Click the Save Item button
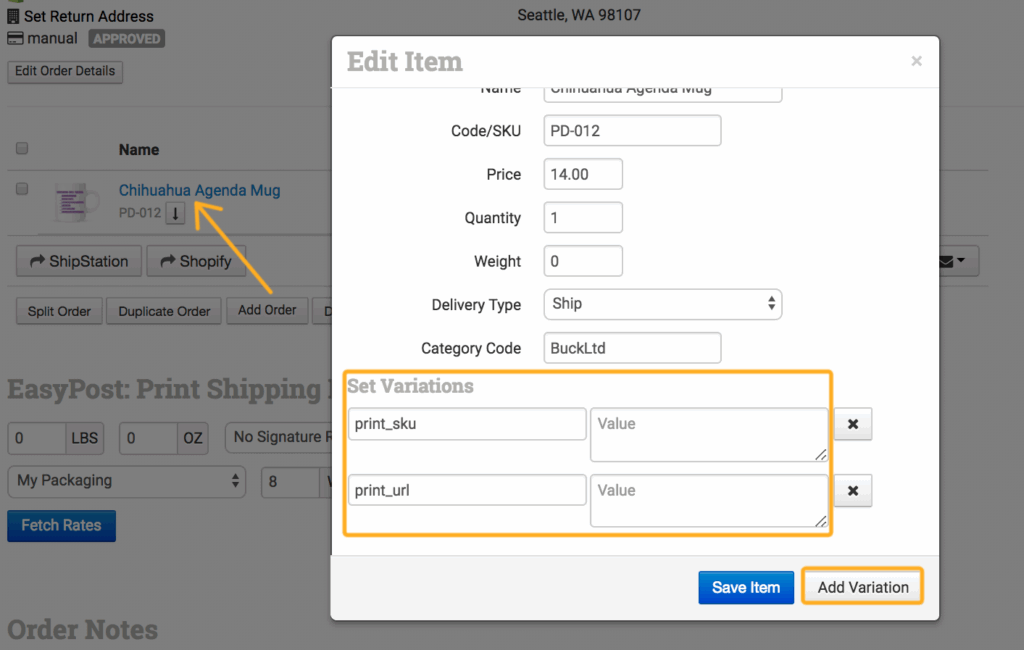This screenshot has width=1024, height=650. click(x=745, y=587)
